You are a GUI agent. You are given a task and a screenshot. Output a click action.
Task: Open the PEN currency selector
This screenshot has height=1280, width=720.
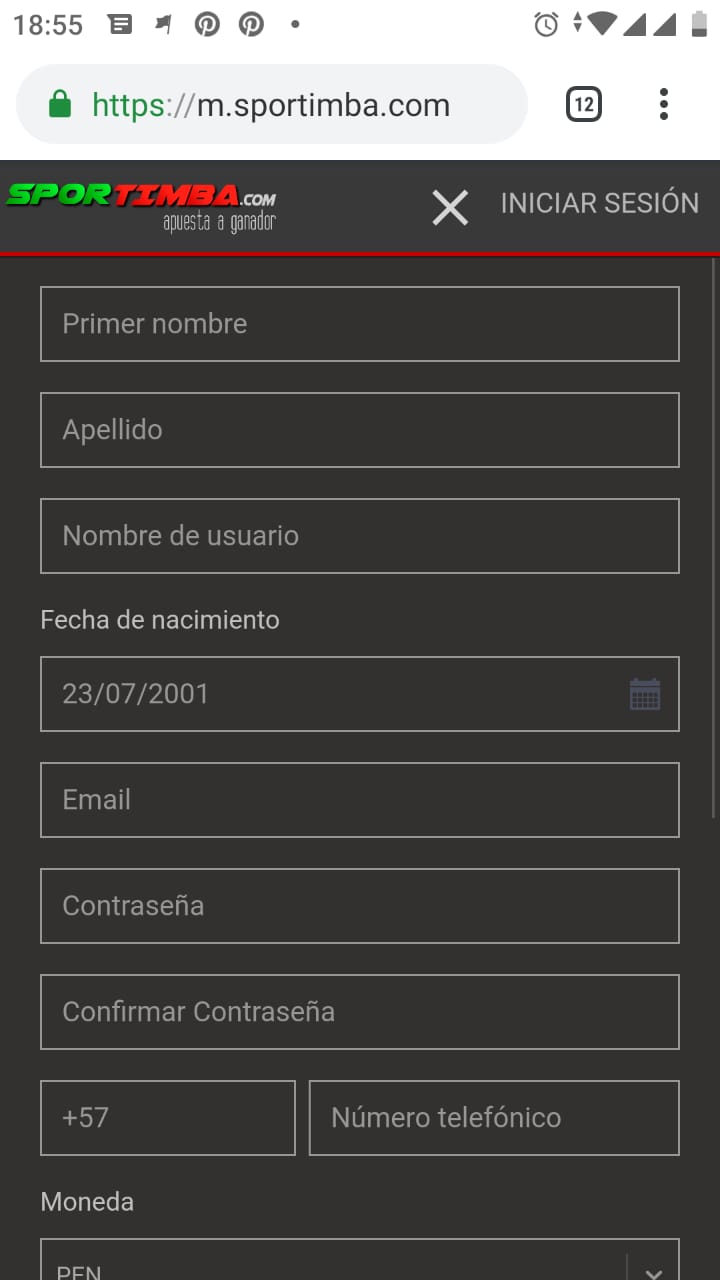(x=330, y=1266)
